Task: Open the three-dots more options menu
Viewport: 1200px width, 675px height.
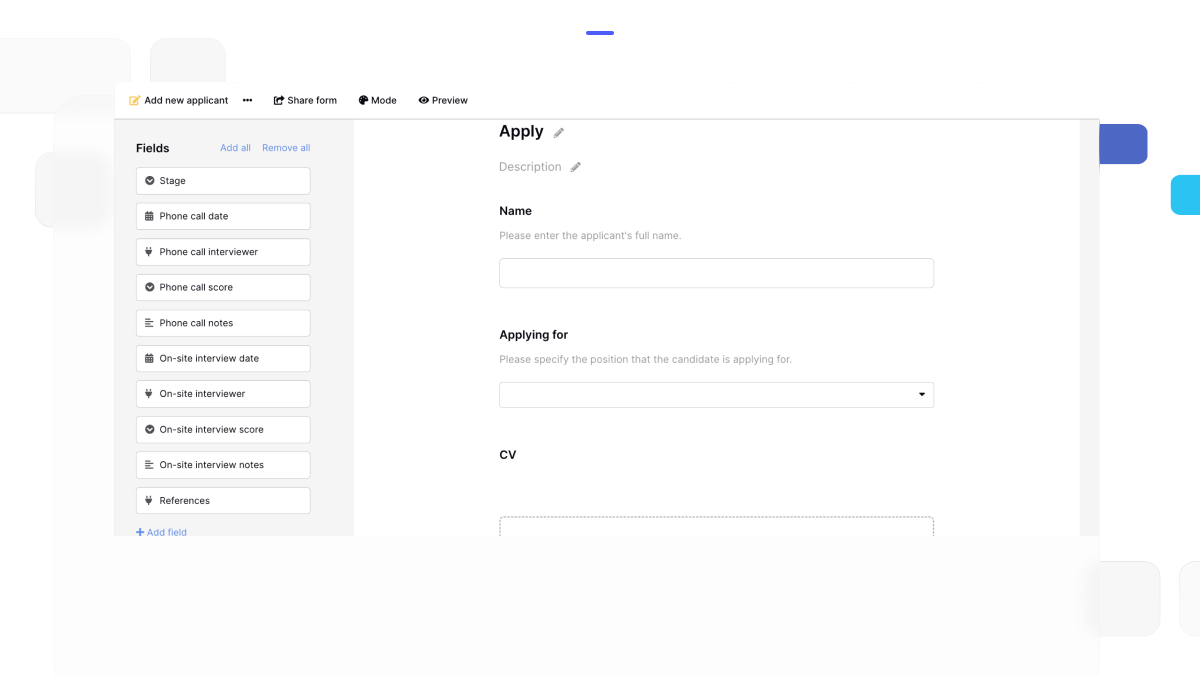Action: tap(247, 101)
